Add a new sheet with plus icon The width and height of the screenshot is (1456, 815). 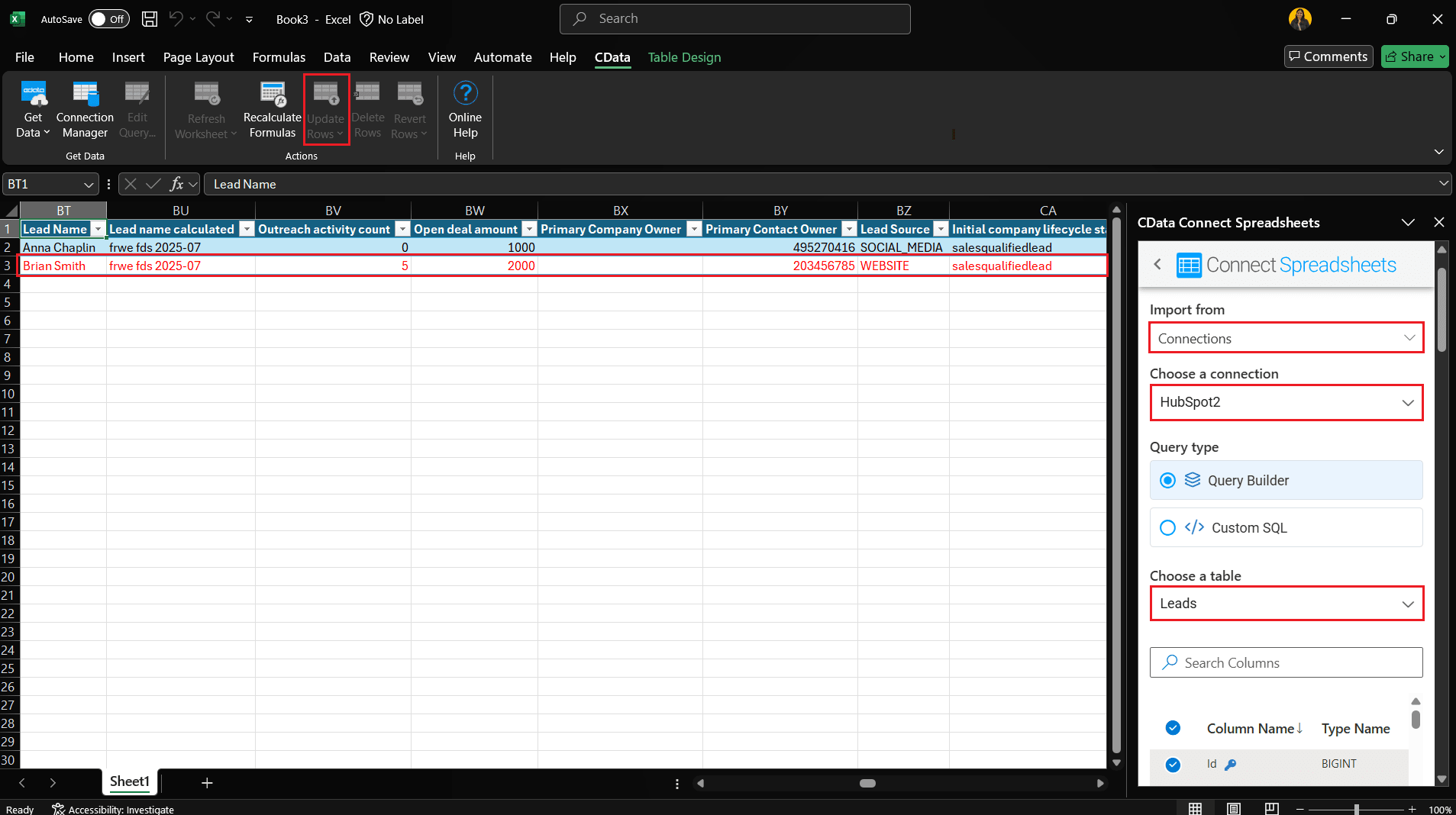[x=207, y=782]
